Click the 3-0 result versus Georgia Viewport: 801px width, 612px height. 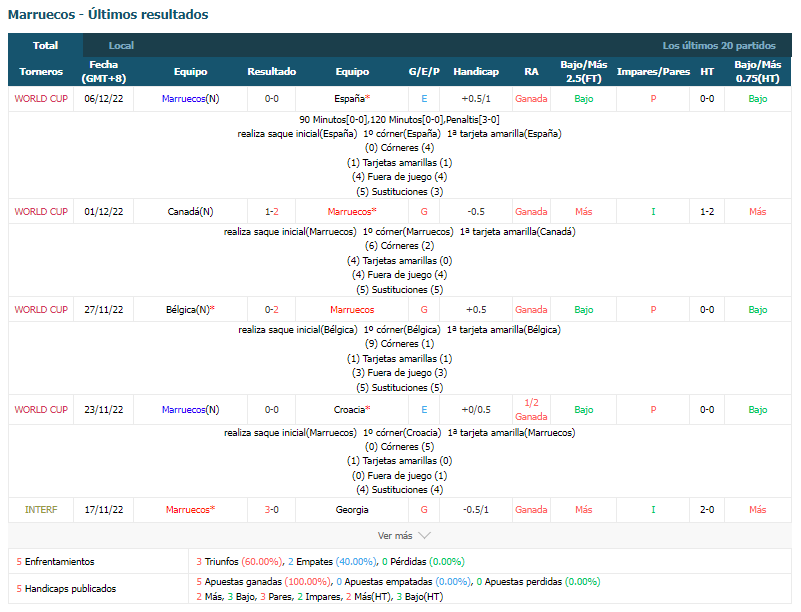272,510
